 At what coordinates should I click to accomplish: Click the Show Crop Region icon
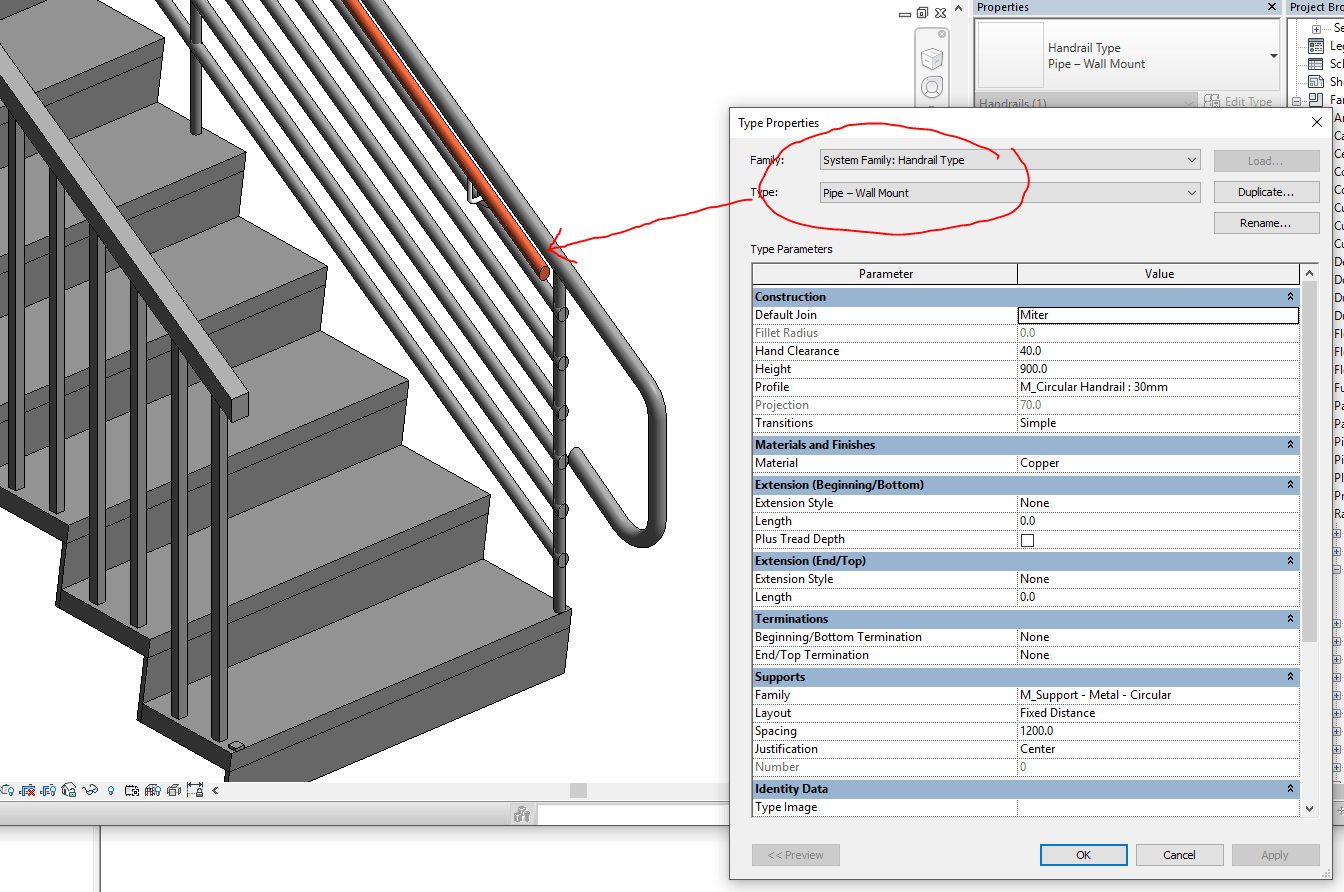[x=49, y=790]
